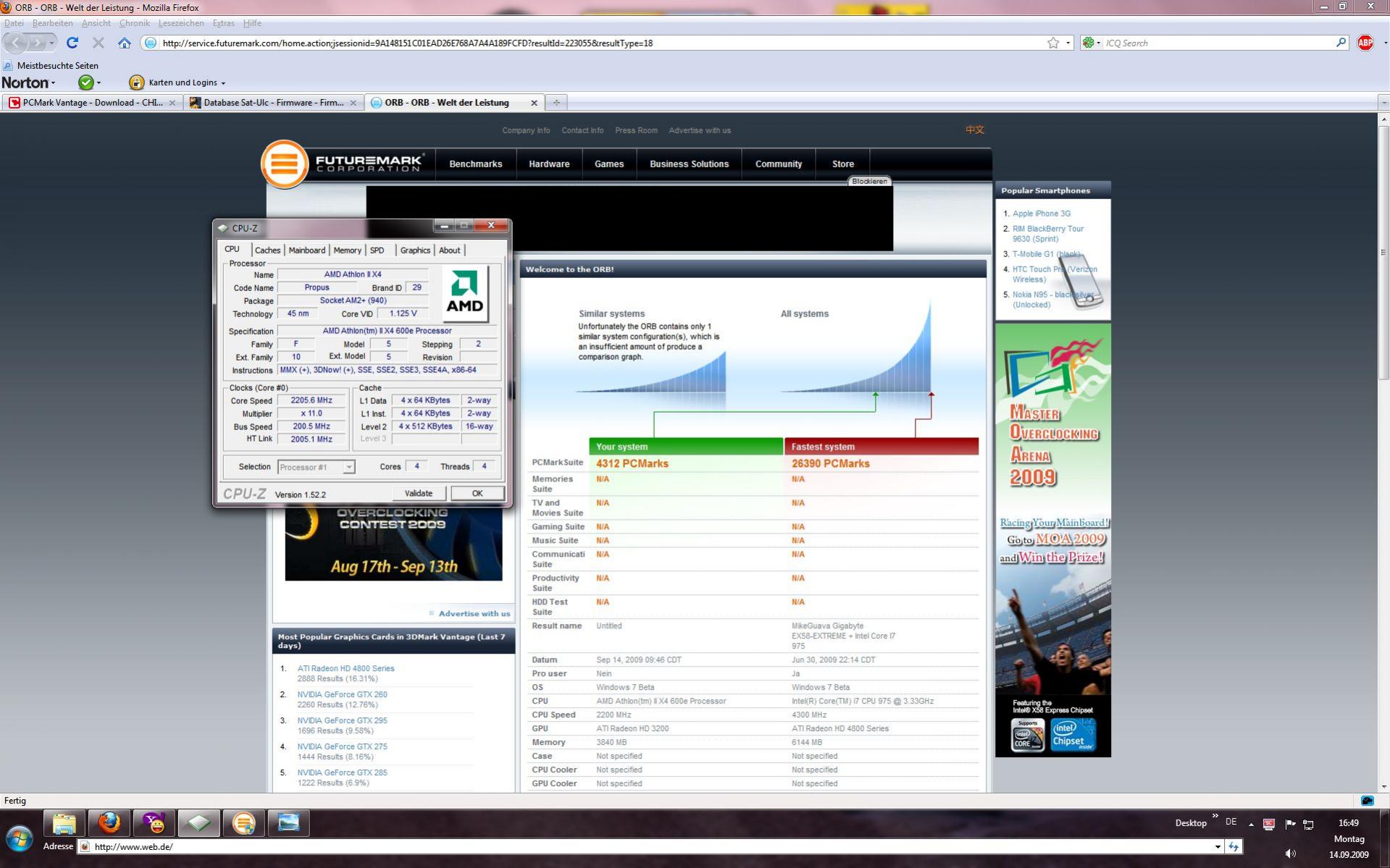Click the taskbar address Go arrows icon
Screen dimensions: 1390x868
[1234, 846]
